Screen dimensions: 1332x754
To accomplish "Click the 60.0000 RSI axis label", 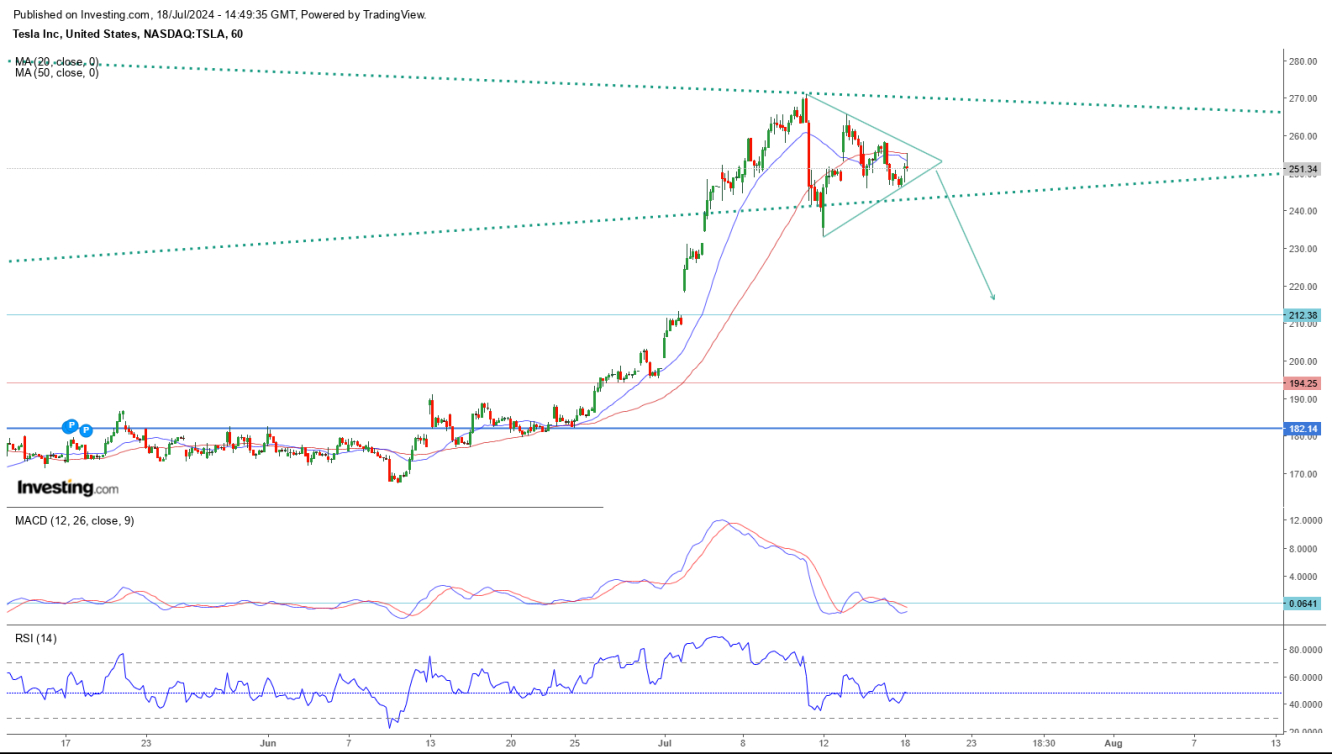I will (1306, 677).
